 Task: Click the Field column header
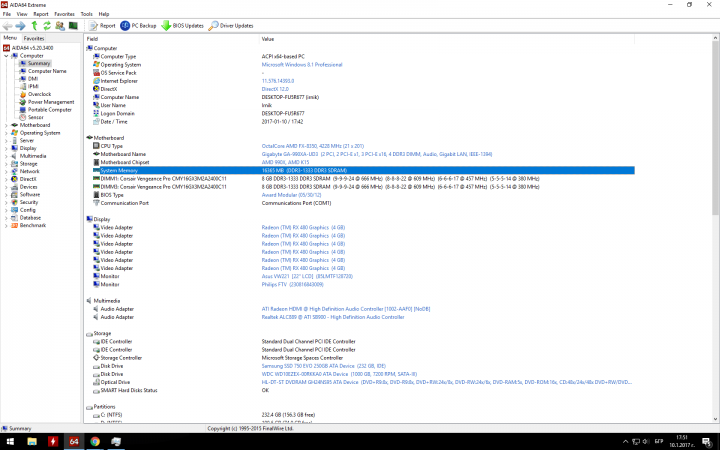(172, 39)
